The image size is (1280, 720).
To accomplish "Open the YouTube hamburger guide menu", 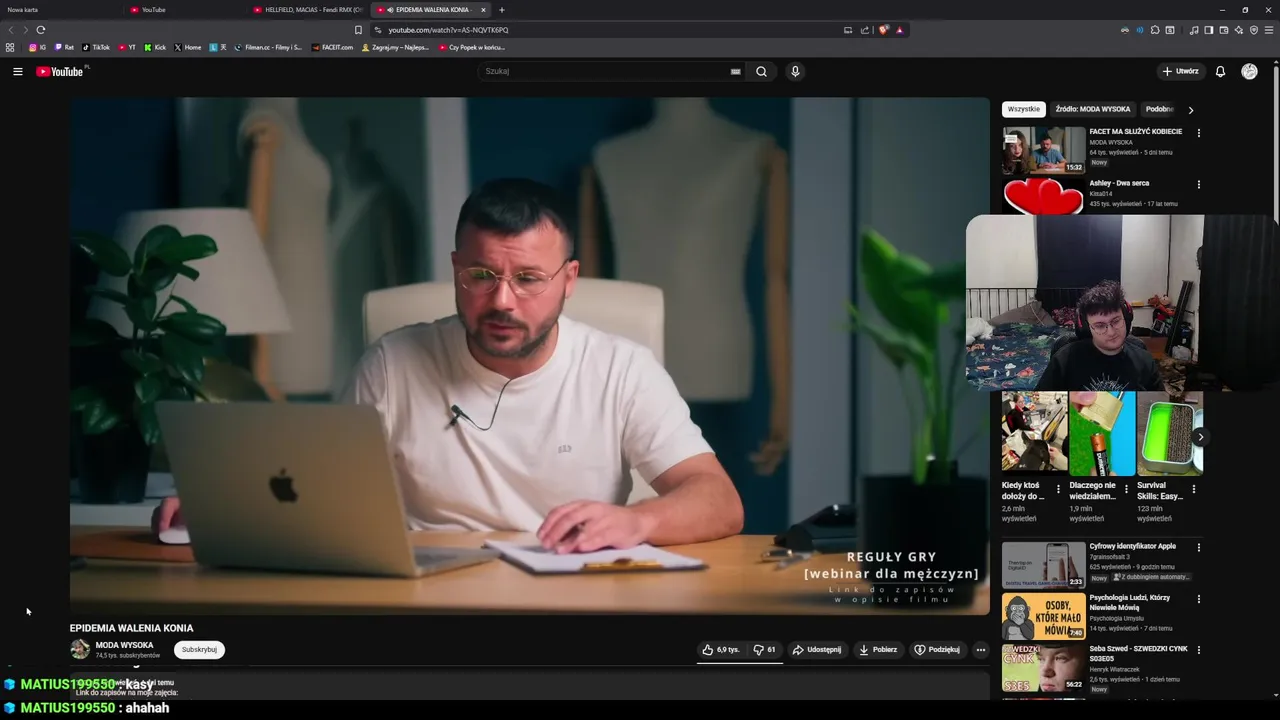I will point(17,71).
